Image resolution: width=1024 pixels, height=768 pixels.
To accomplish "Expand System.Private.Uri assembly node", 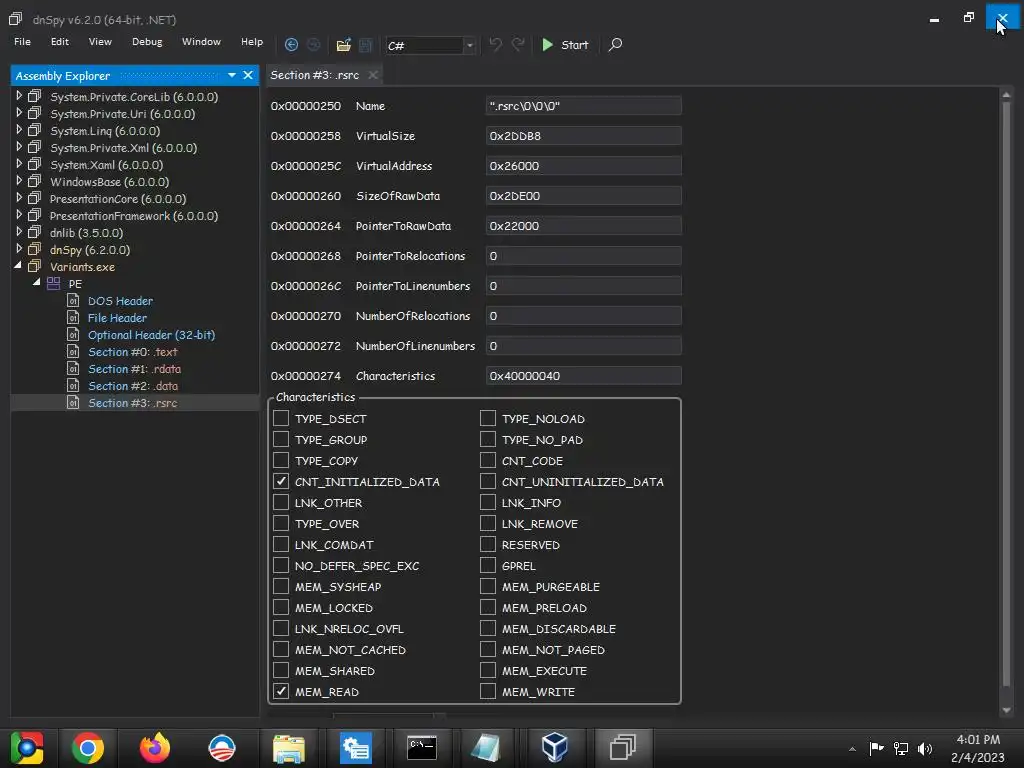I will tap(19, 113).
